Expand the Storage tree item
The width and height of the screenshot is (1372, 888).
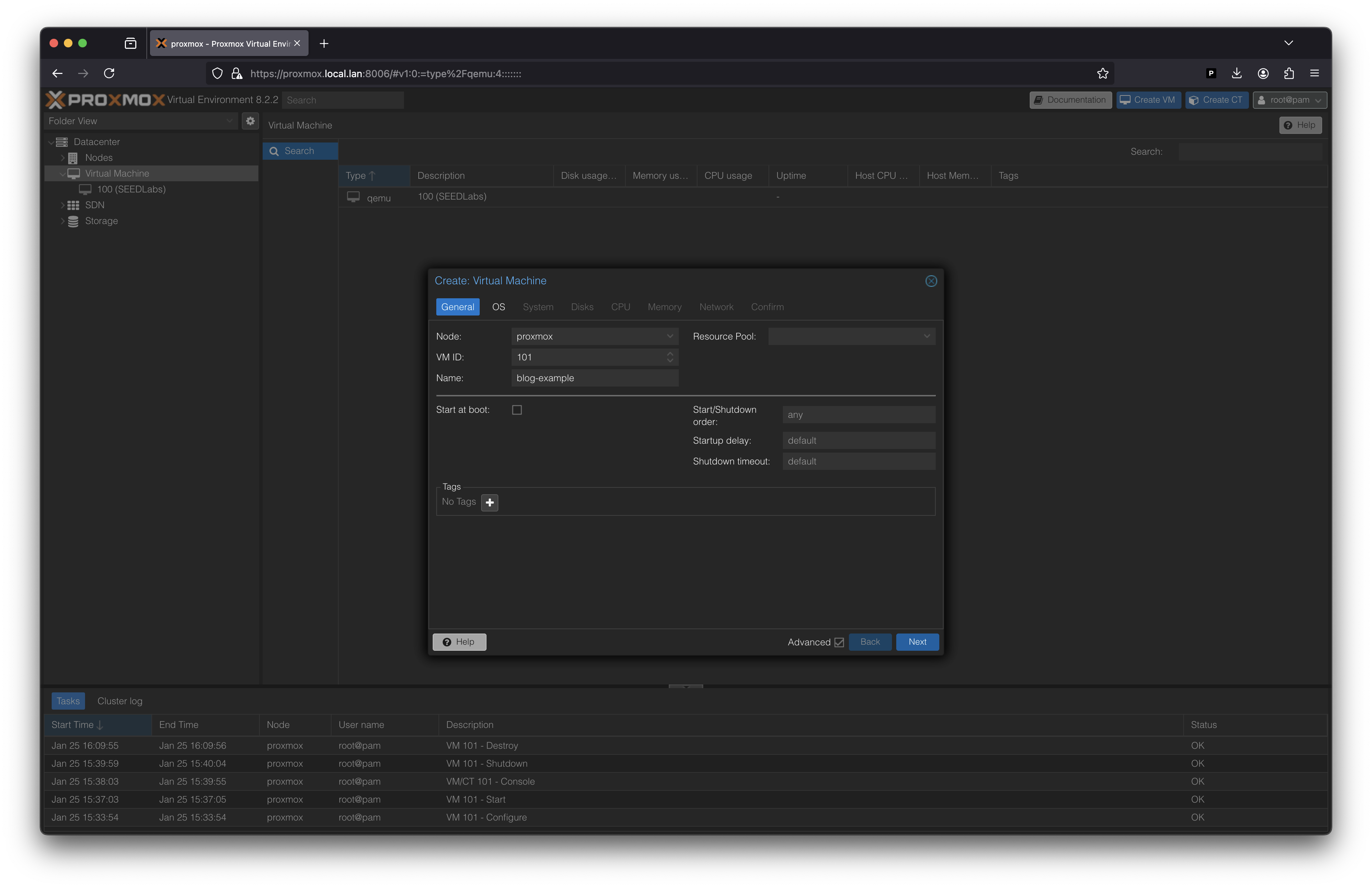(63, 221)
